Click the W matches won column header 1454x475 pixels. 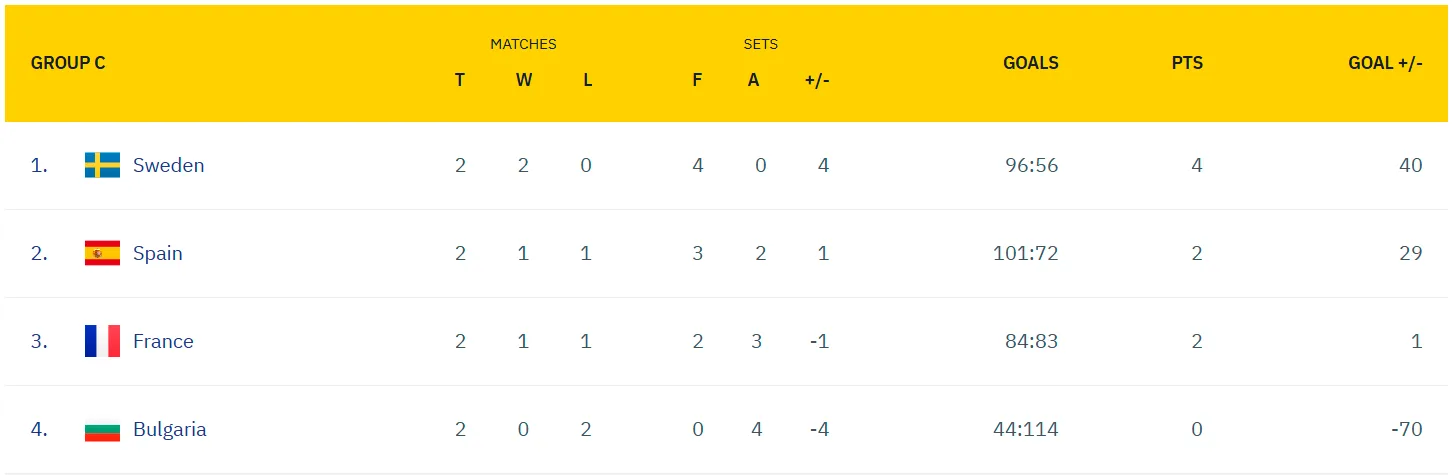(x=524, y=80)
